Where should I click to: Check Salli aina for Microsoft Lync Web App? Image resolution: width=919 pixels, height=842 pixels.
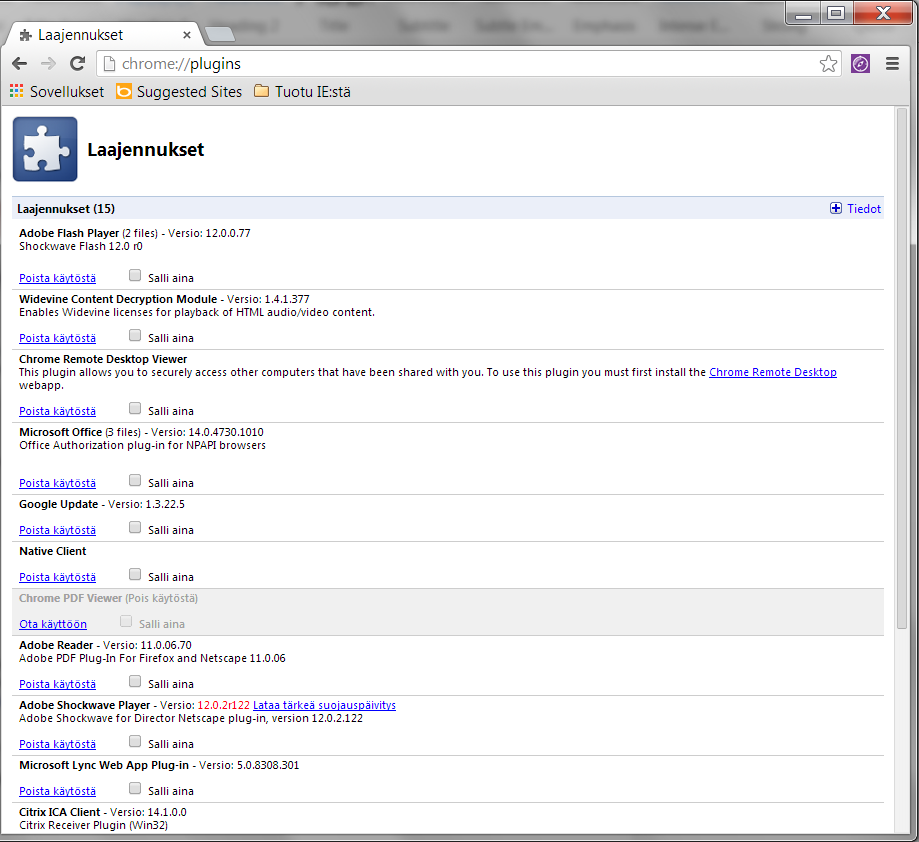(x=135, y=788)
